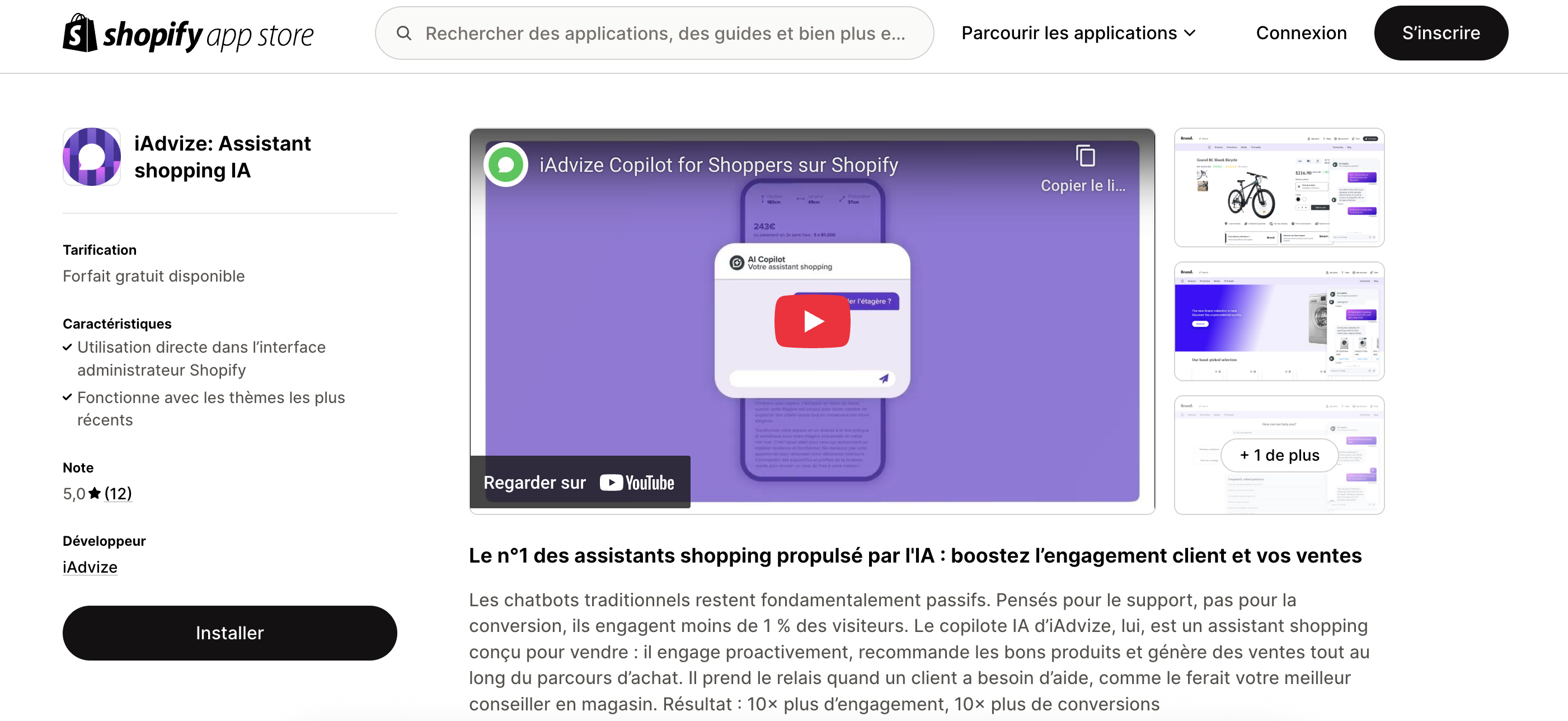Expand Parcourir les applications dropdown

coord(1078,33)
